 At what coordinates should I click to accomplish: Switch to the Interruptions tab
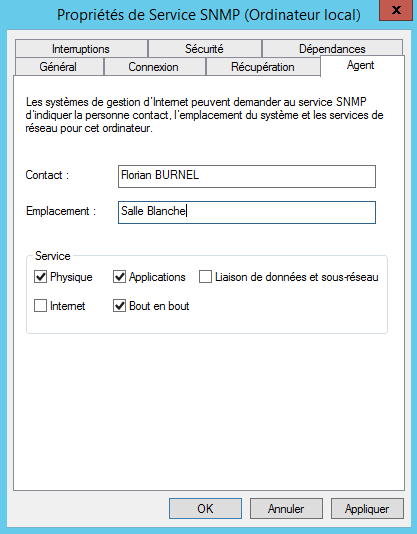81,49
